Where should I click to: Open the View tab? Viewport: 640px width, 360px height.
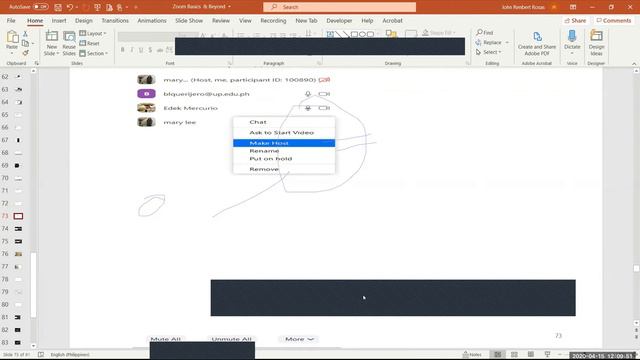[x=245, y=20]
